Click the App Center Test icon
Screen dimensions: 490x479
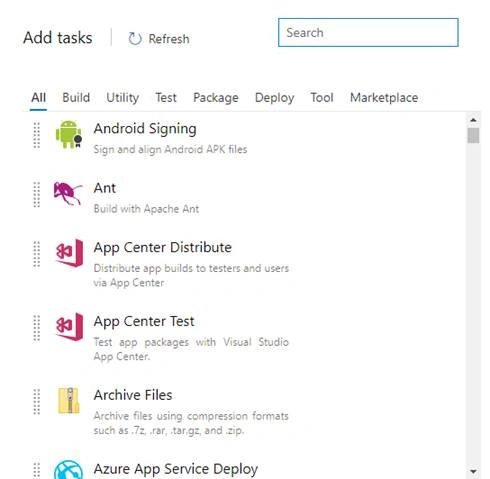[69, 327]
